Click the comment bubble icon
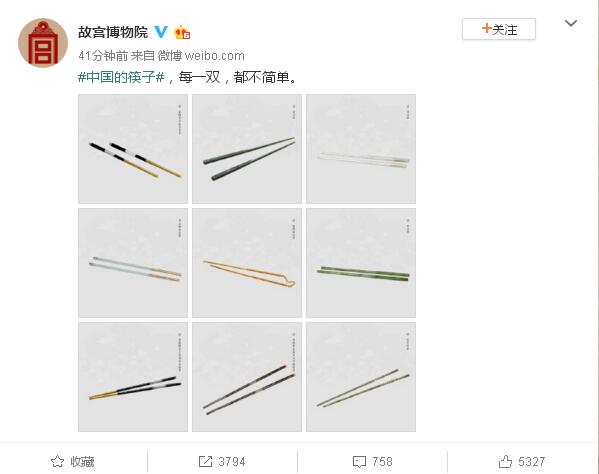Viewport: 599px width, 474px height. (x=359, y=461)
